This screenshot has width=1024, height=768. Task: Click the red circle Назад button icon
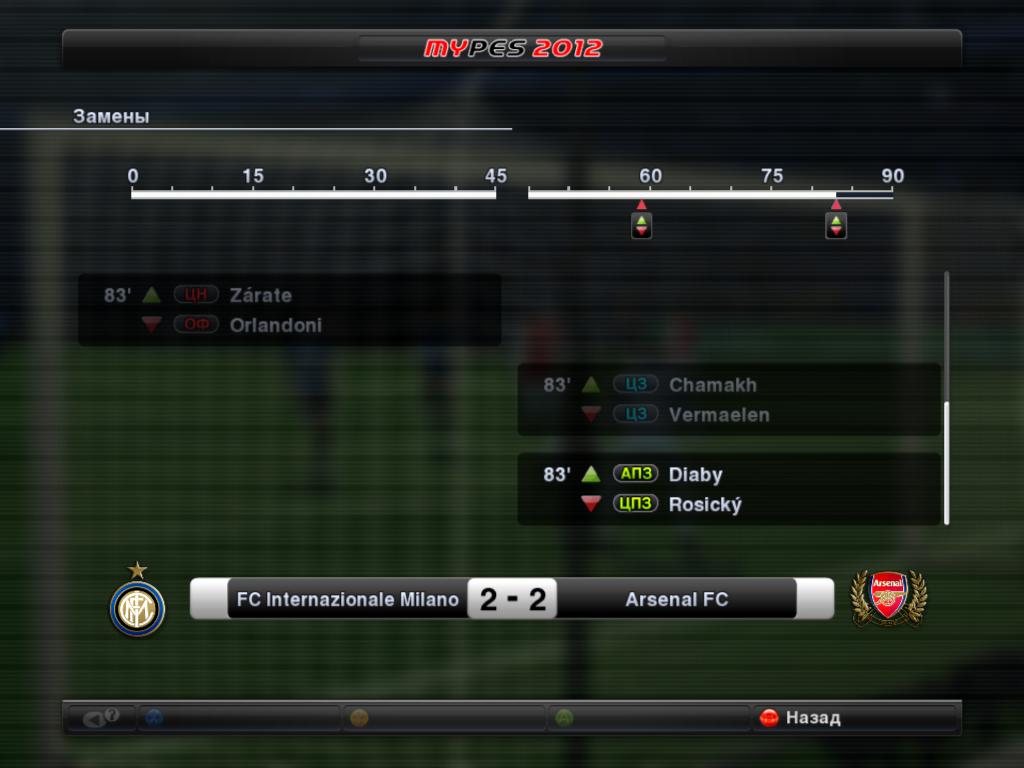coord(769,718)
